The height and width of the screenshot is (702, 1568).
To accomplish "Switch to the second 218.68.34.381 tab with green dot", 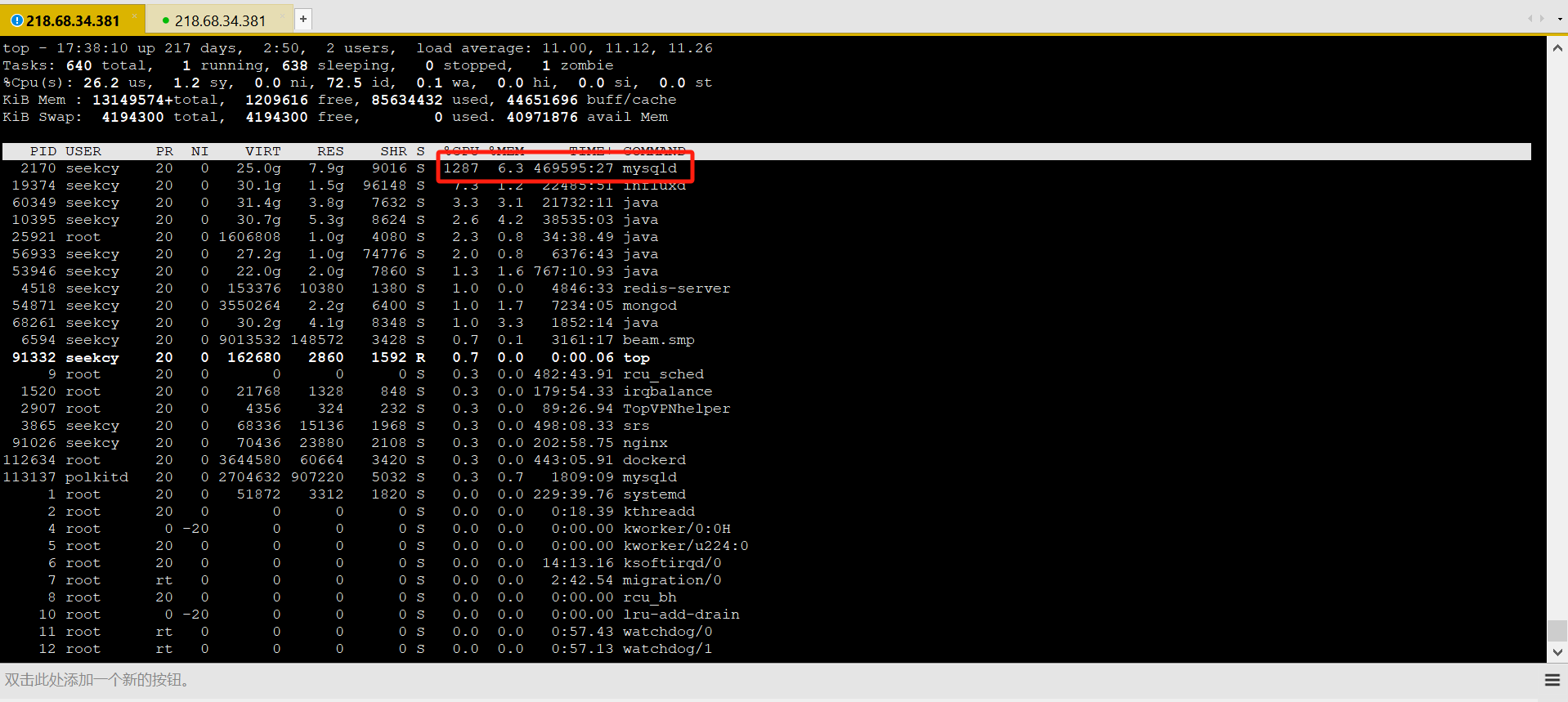I will (x=220, y=20).
